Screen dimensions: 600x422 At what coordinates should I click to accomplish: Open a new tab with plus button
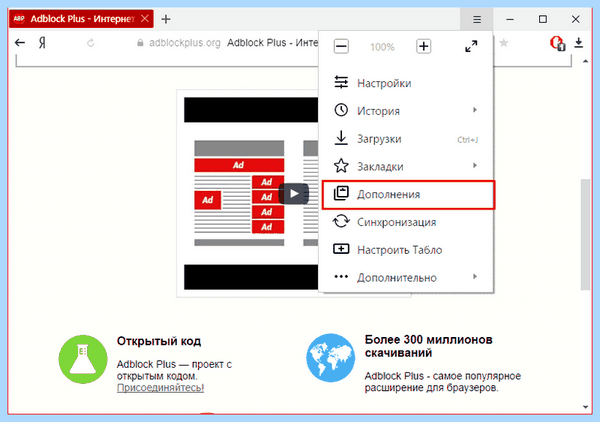(166, 19)
